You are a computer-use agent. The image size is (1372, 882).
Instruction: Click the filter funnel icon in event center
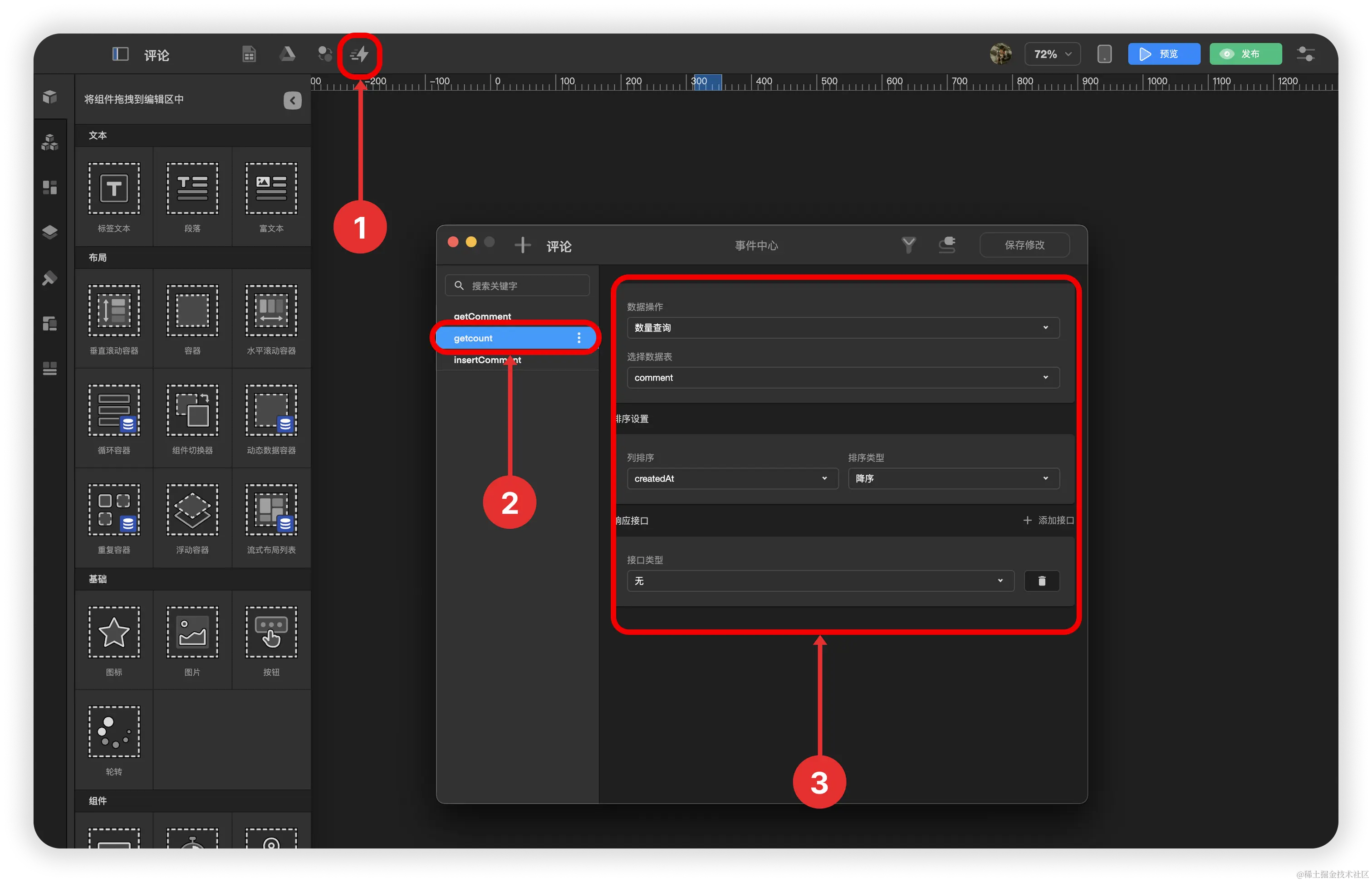(908, 245)
